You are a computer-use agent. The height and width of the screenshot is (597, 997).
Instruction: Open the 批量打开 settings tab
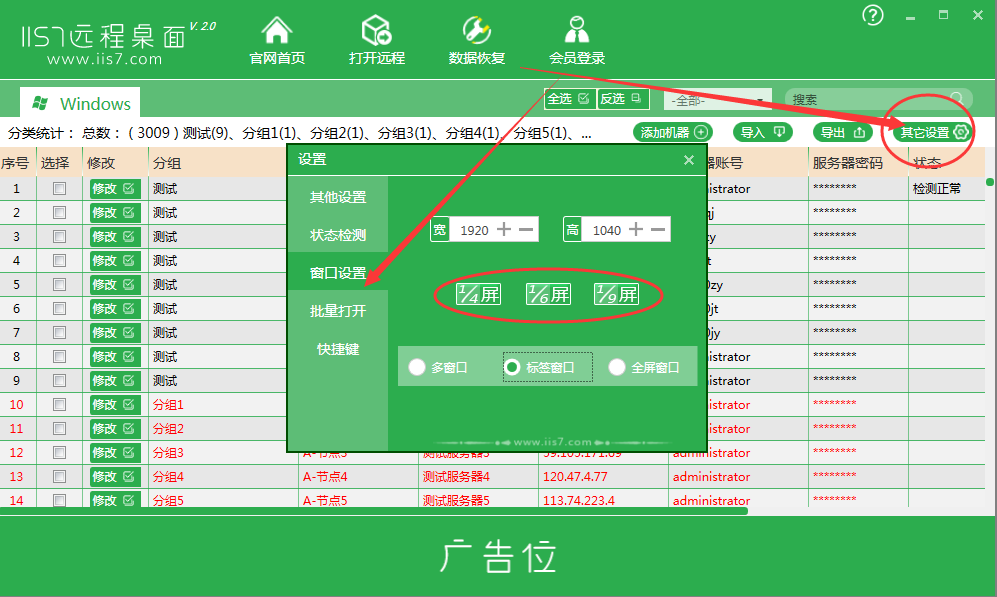(337, 312)
